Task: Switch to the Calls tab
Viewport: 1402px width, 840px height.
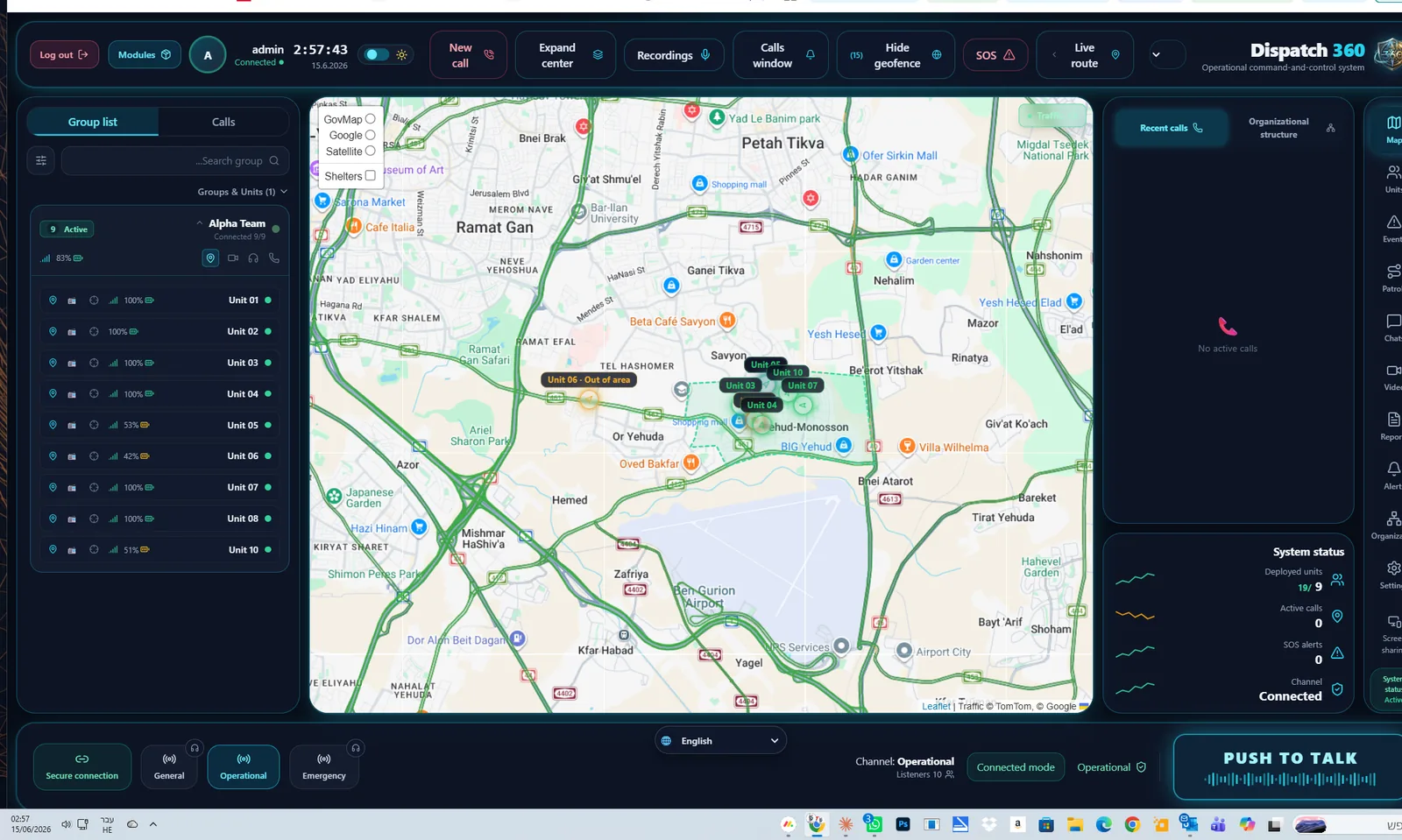Action: (223, 122)
